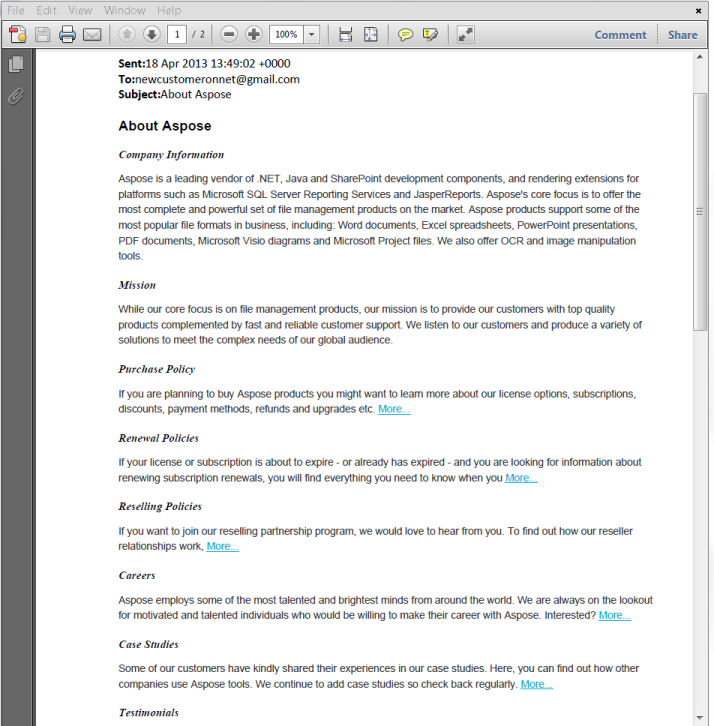Go to previous page arrow
This screenshot has height=726, width=714.
pos(127,34)
